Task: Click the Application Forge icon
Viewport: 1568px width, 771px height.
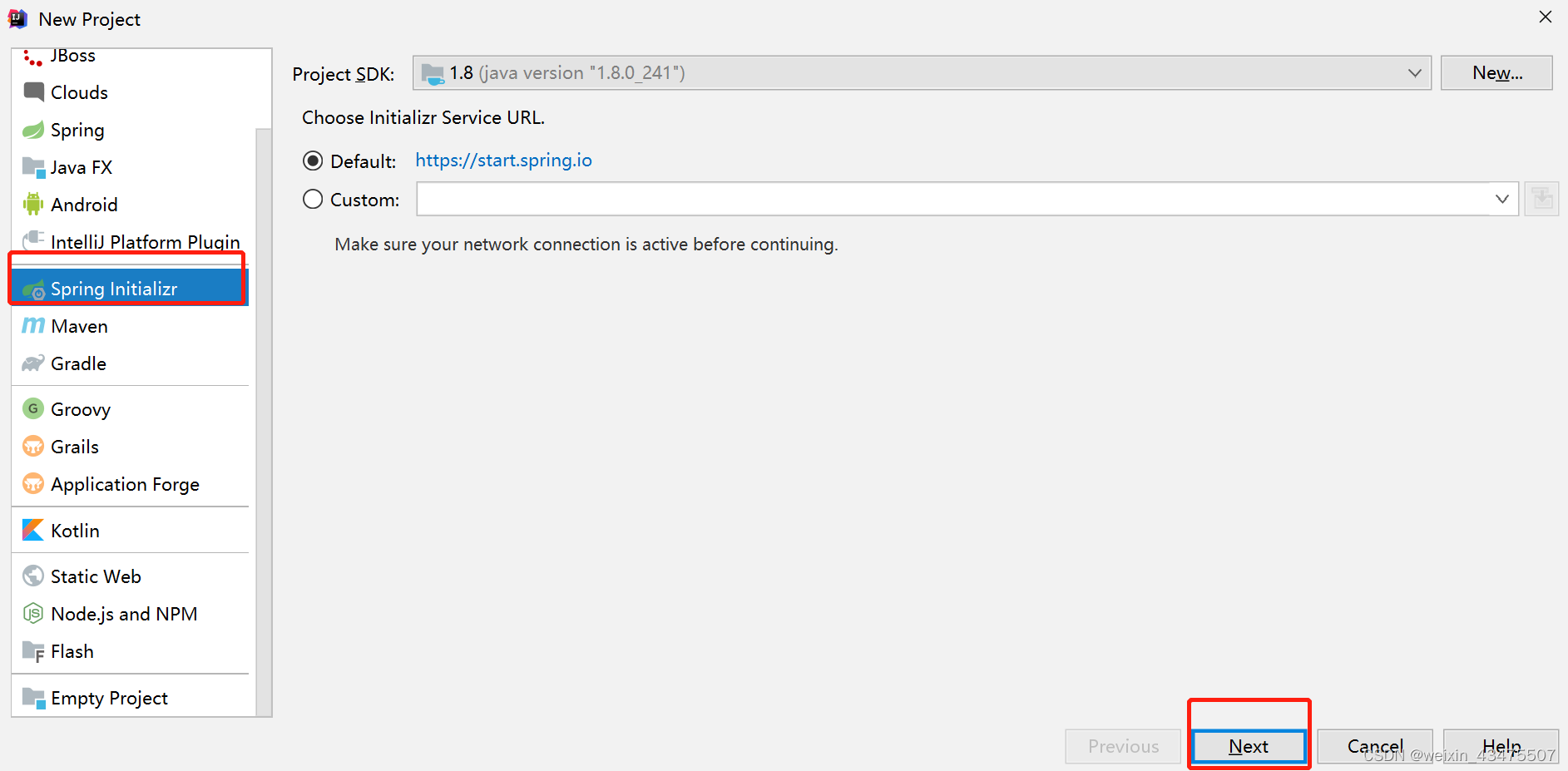Action: pos(33,483)
